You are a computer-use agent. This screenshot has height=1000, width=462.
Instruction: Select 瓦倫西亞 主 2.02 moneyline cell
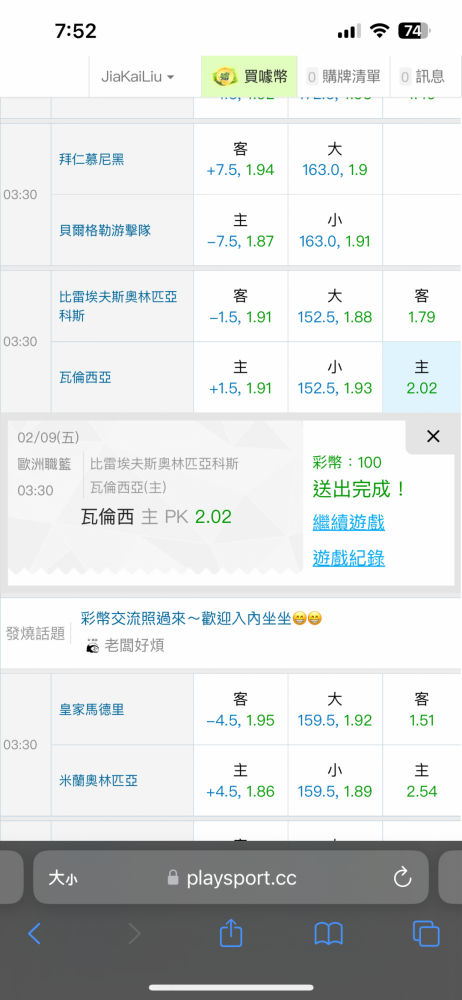(421, 378)
